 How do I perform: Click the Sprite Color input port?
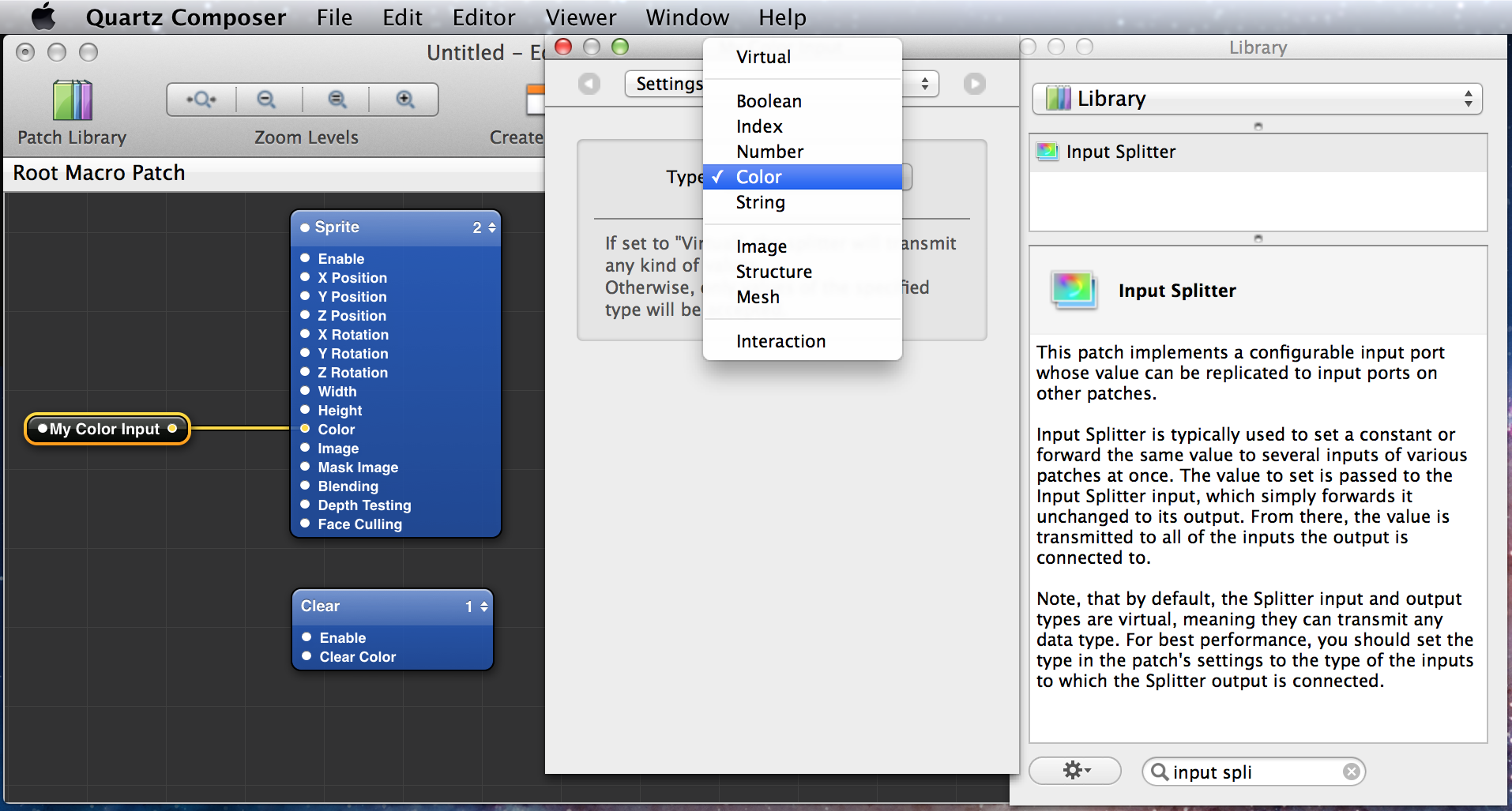(x=305, y=429)
